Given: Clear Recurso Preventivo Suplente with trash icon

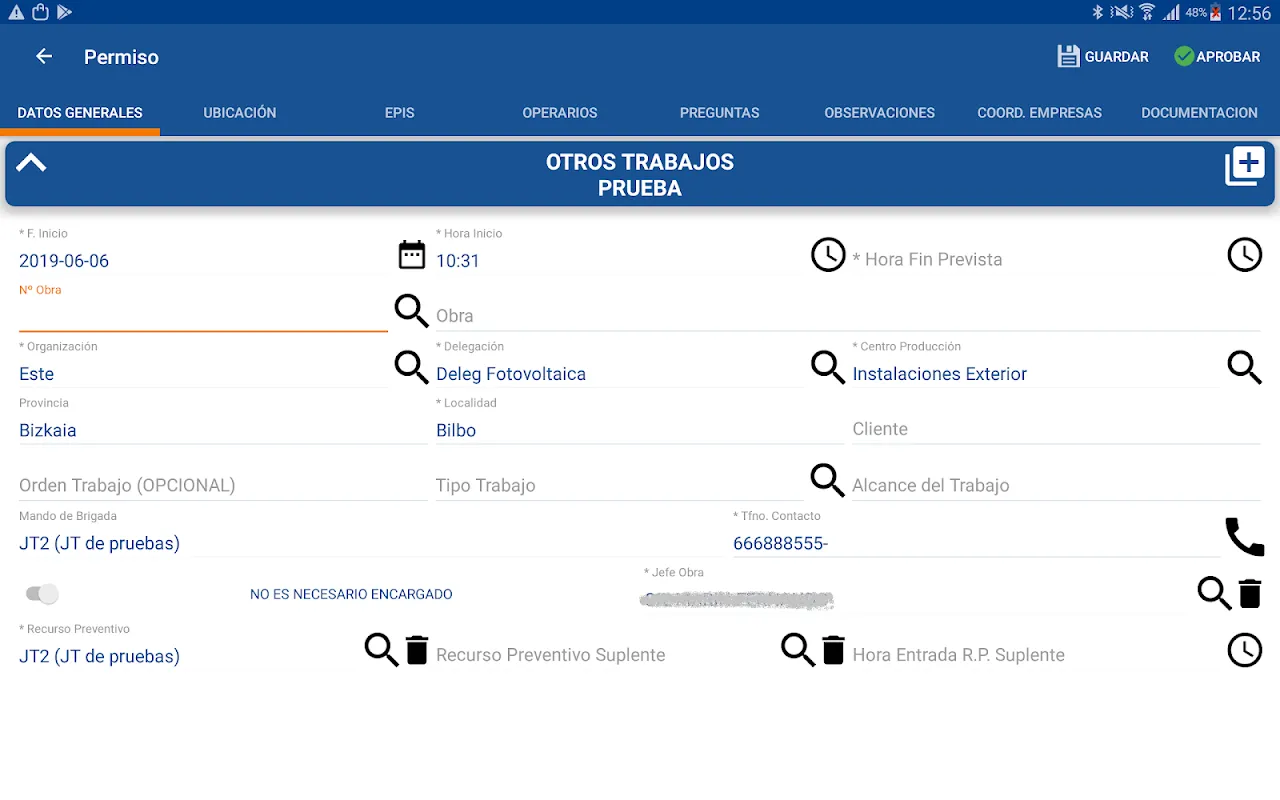Looking at the screenshot, I should (x=833, y=650).
